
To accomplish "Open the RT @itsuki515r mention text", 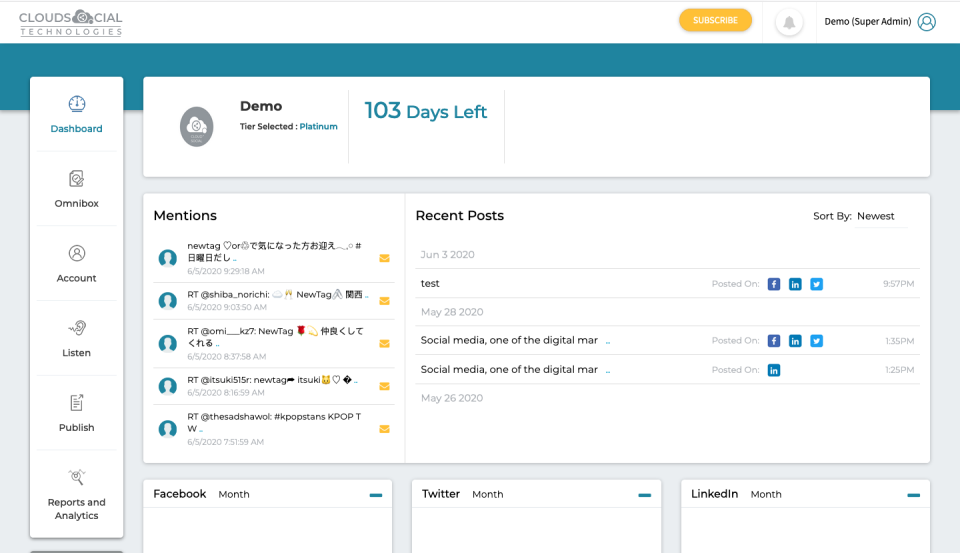I will pos(272,380).
